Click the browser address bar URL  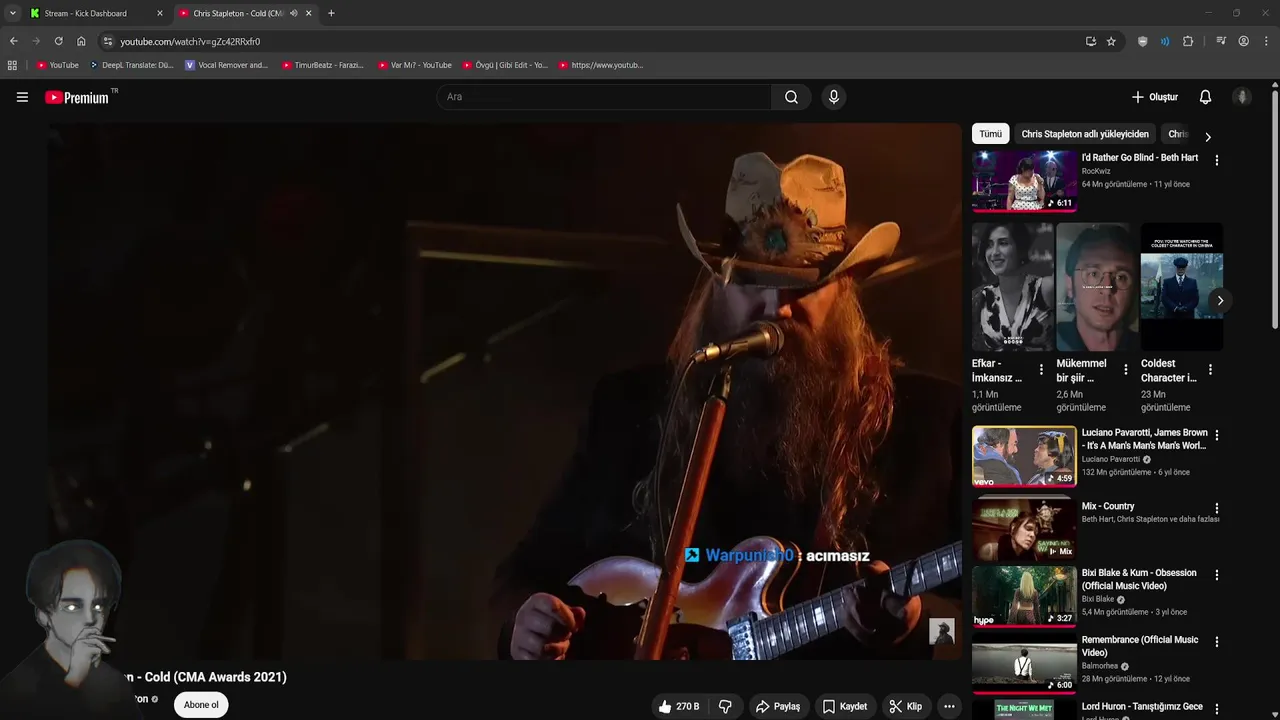click(x=190, y=41)
